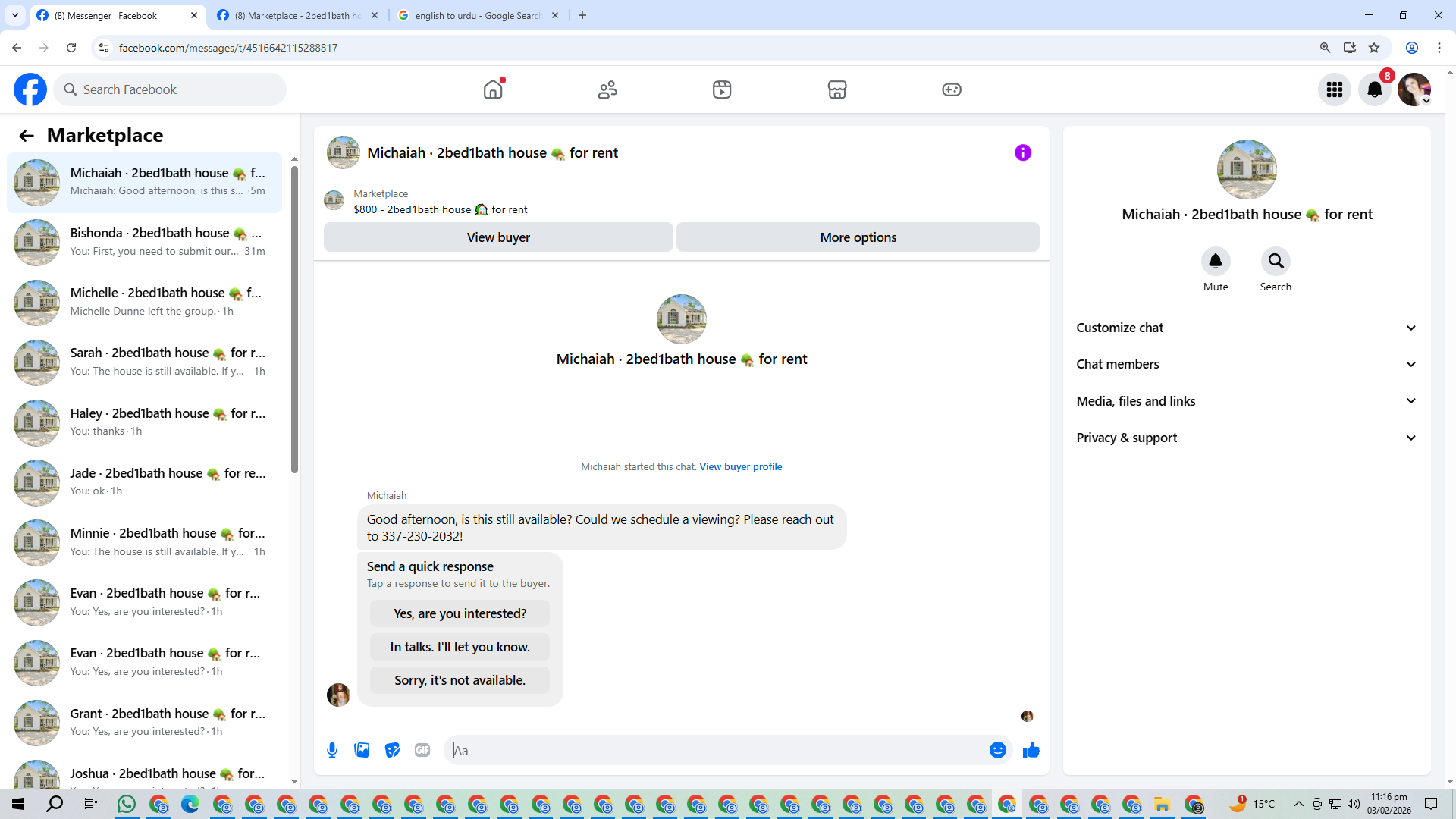Click the conversation list scrollbar
1456x819 pixels.
click(294, 318)
